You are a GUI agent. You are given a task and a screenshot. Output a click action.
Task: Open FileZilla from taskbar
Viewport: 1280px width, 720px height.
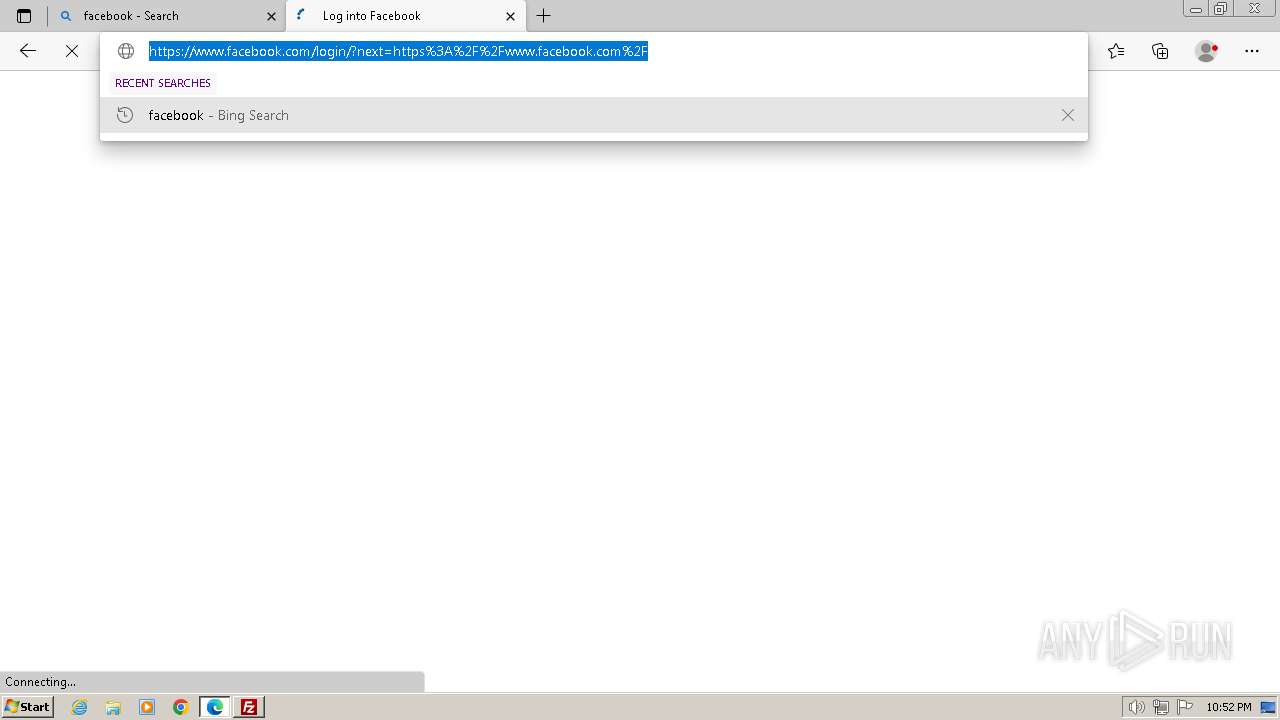coord(249,707)
